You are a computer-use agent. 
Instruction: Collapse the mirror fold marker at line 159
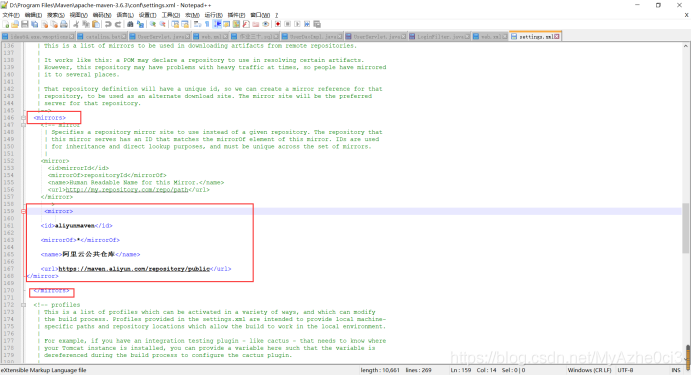pos(23,211)
